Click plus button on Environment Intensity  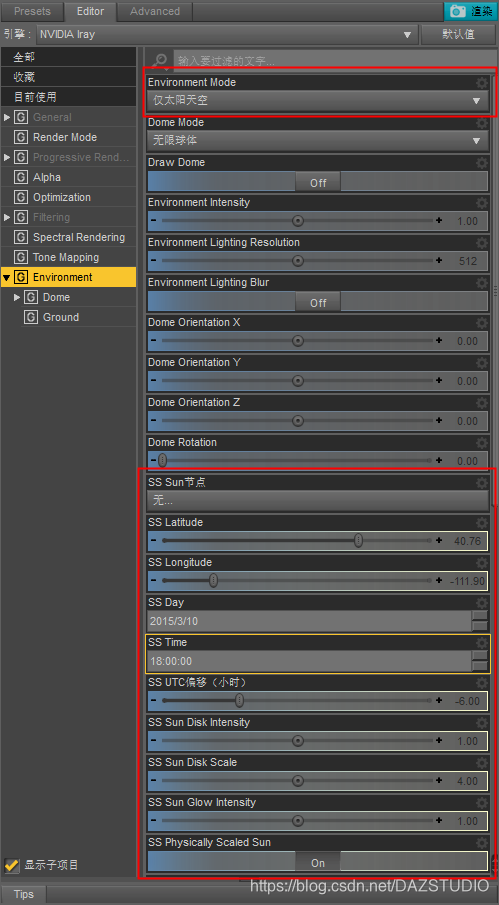tap(439, 220)
